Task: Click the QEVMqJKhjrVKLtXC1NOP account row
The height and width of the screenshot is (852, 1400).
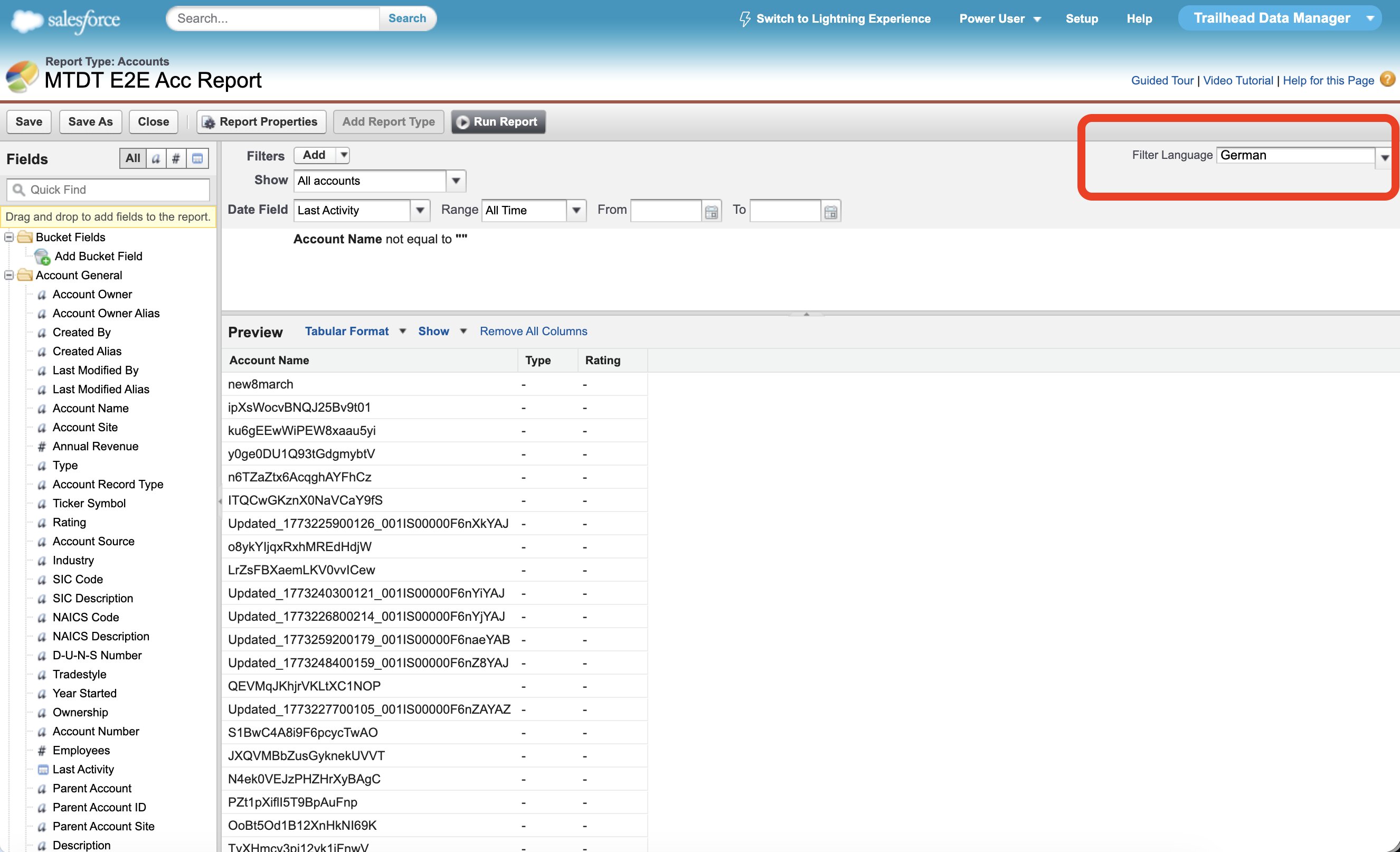Action: 434,686
